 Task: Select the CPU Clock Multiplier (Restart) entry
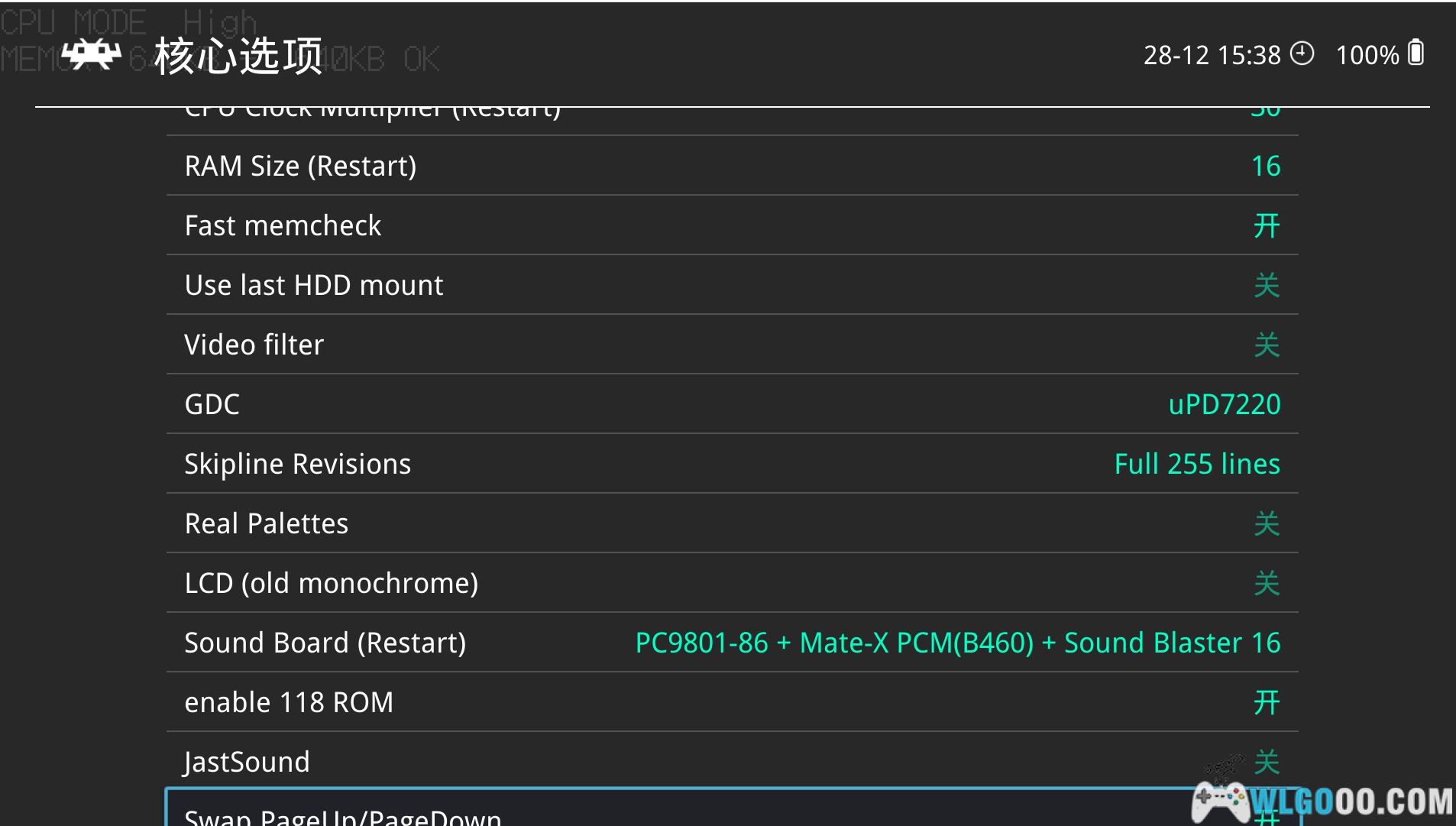373,113
